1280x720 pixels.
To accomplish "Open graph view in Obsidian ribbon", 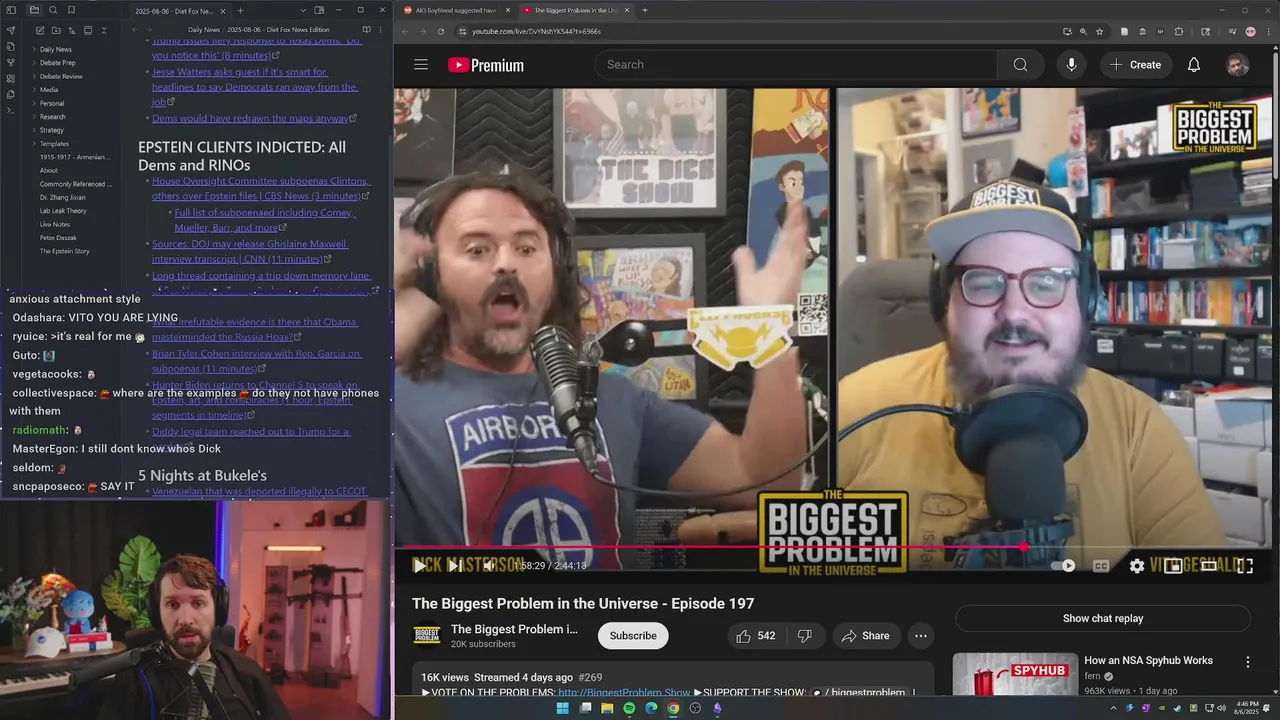I will click(11, 62).
